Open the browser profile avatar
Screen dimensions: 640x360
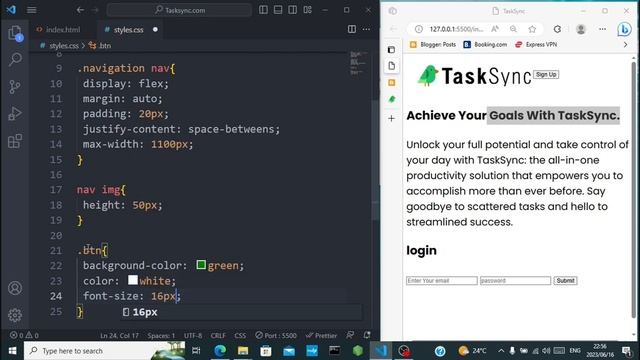pos(581,29)
